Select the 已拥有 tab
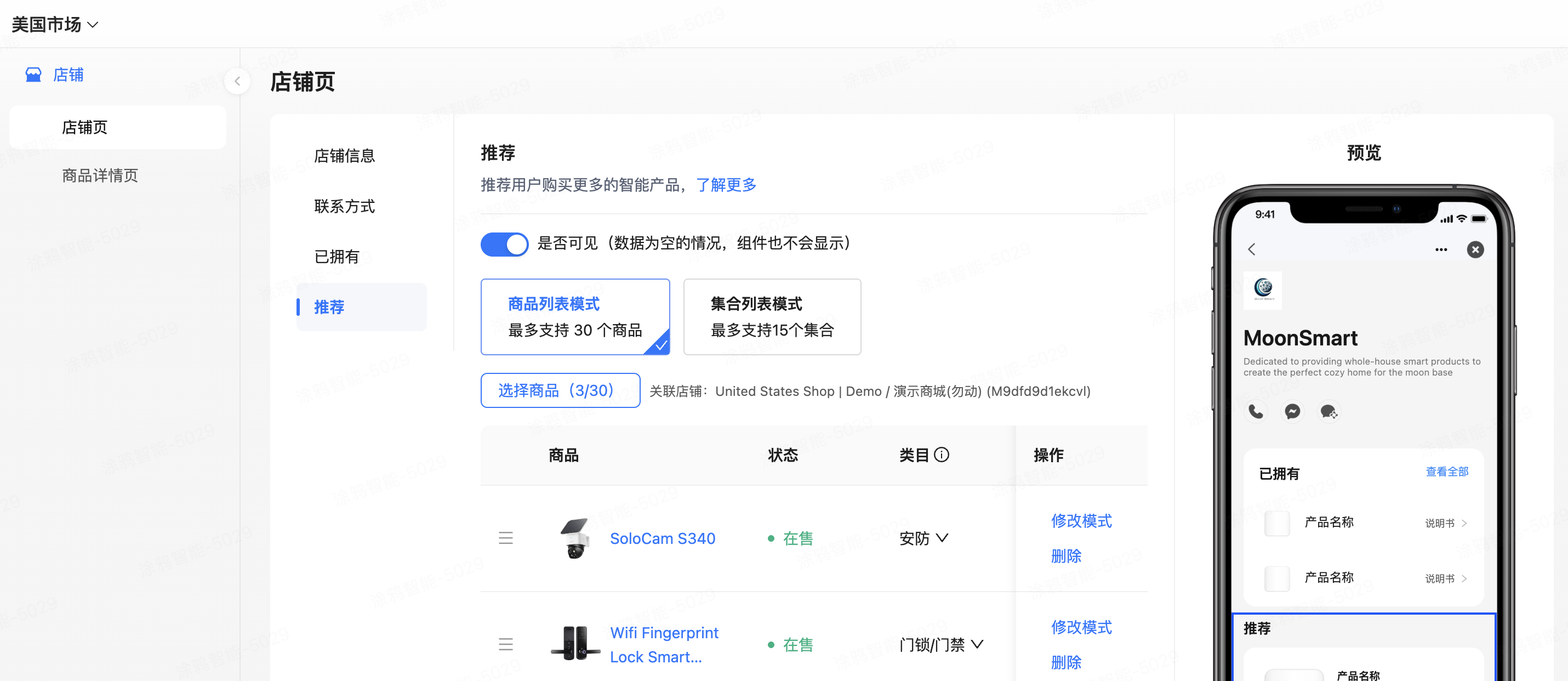 click(335, 256)
